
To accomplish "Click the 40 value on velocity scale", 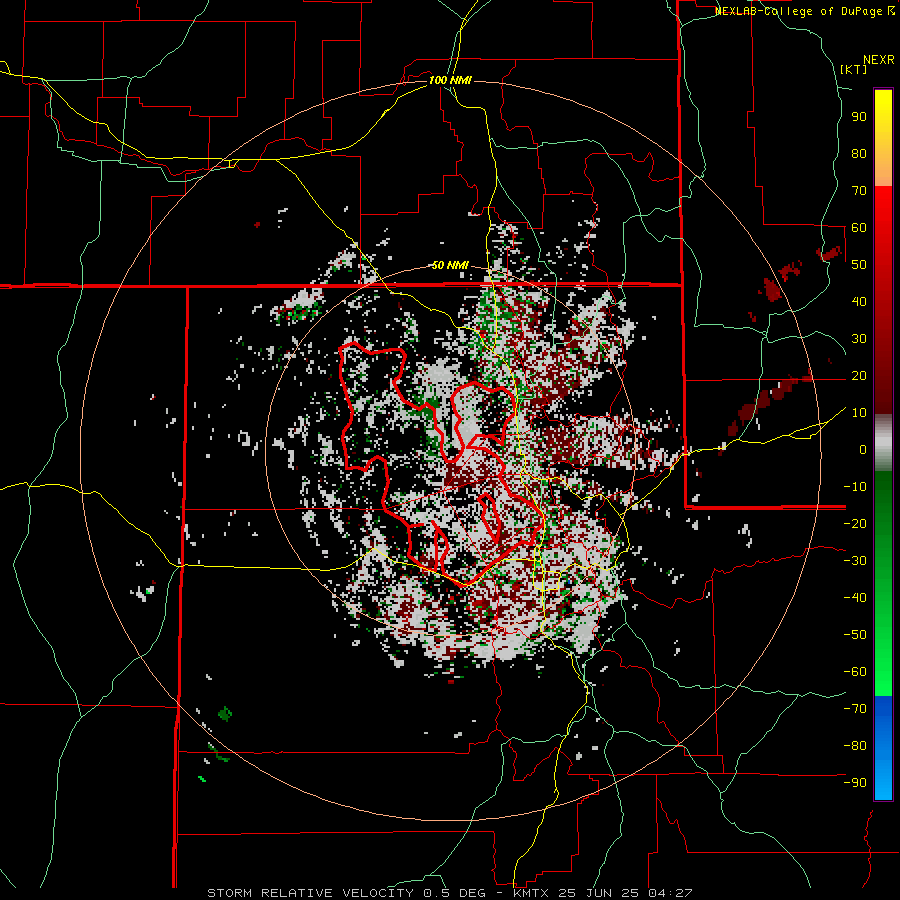I will [x=859, y=301].
